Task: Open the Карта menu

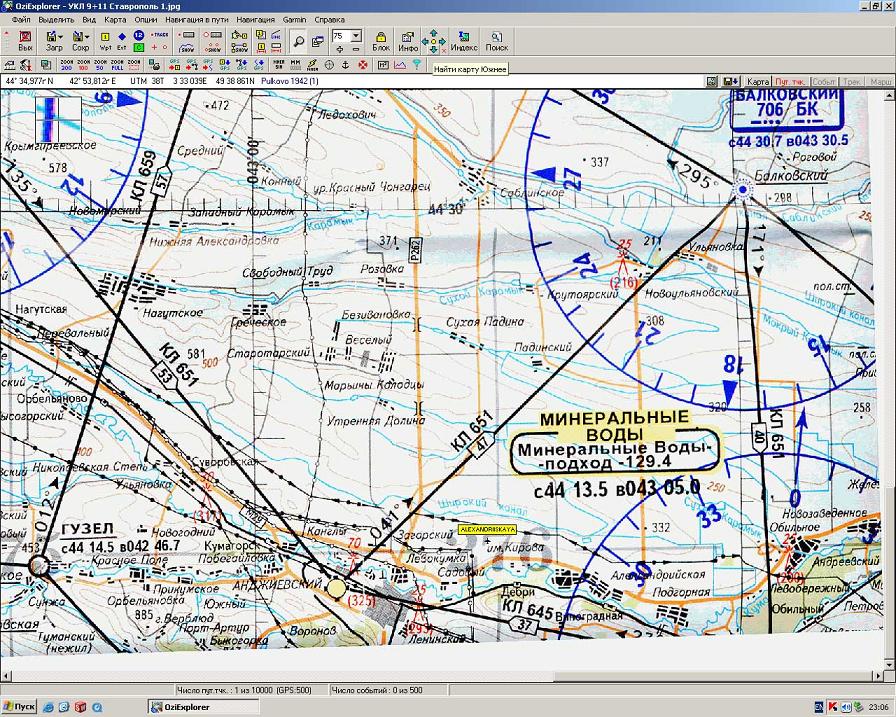Action: [x=115, y=19]
